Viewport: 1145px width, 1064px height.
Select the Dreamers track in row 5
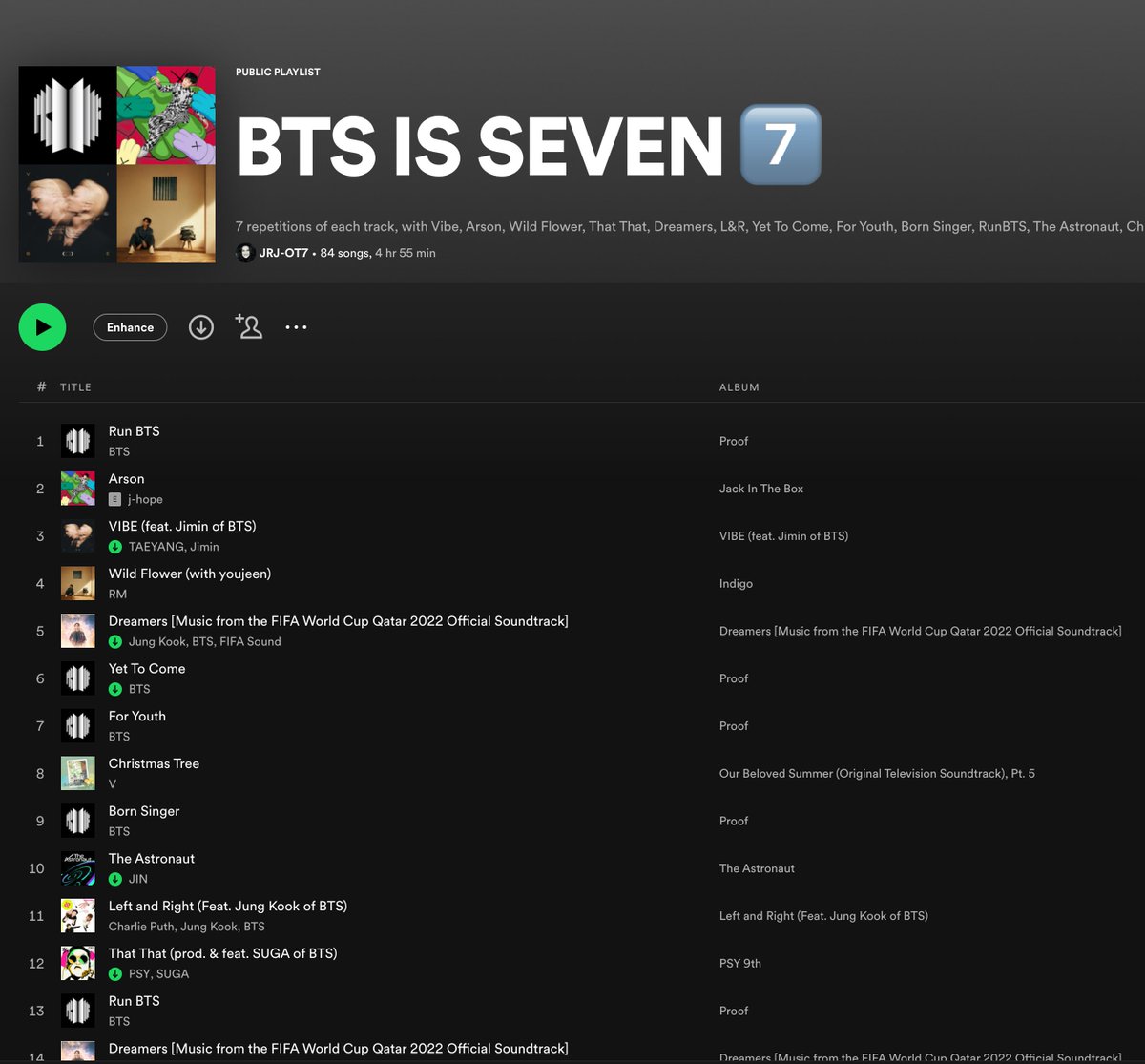[339, 621]
